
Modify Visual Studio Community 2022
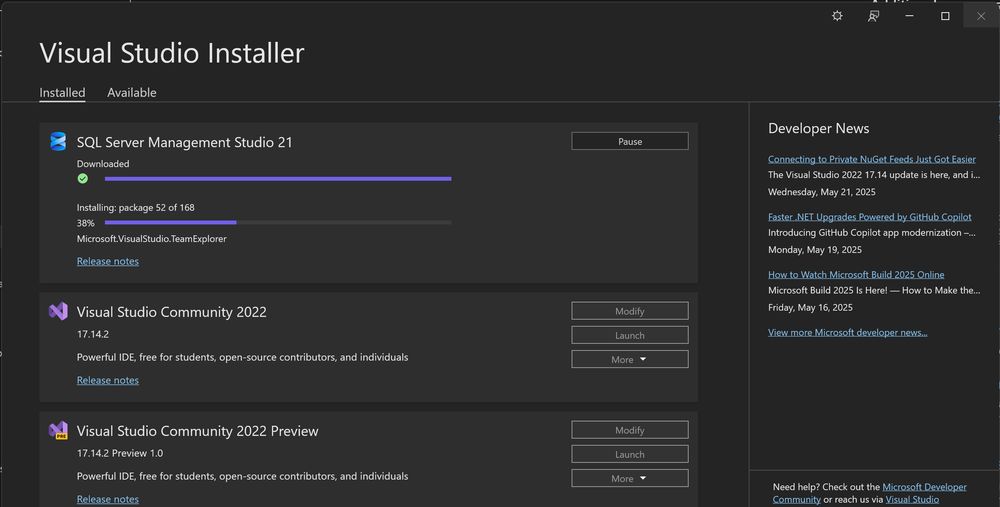(629, 311)
